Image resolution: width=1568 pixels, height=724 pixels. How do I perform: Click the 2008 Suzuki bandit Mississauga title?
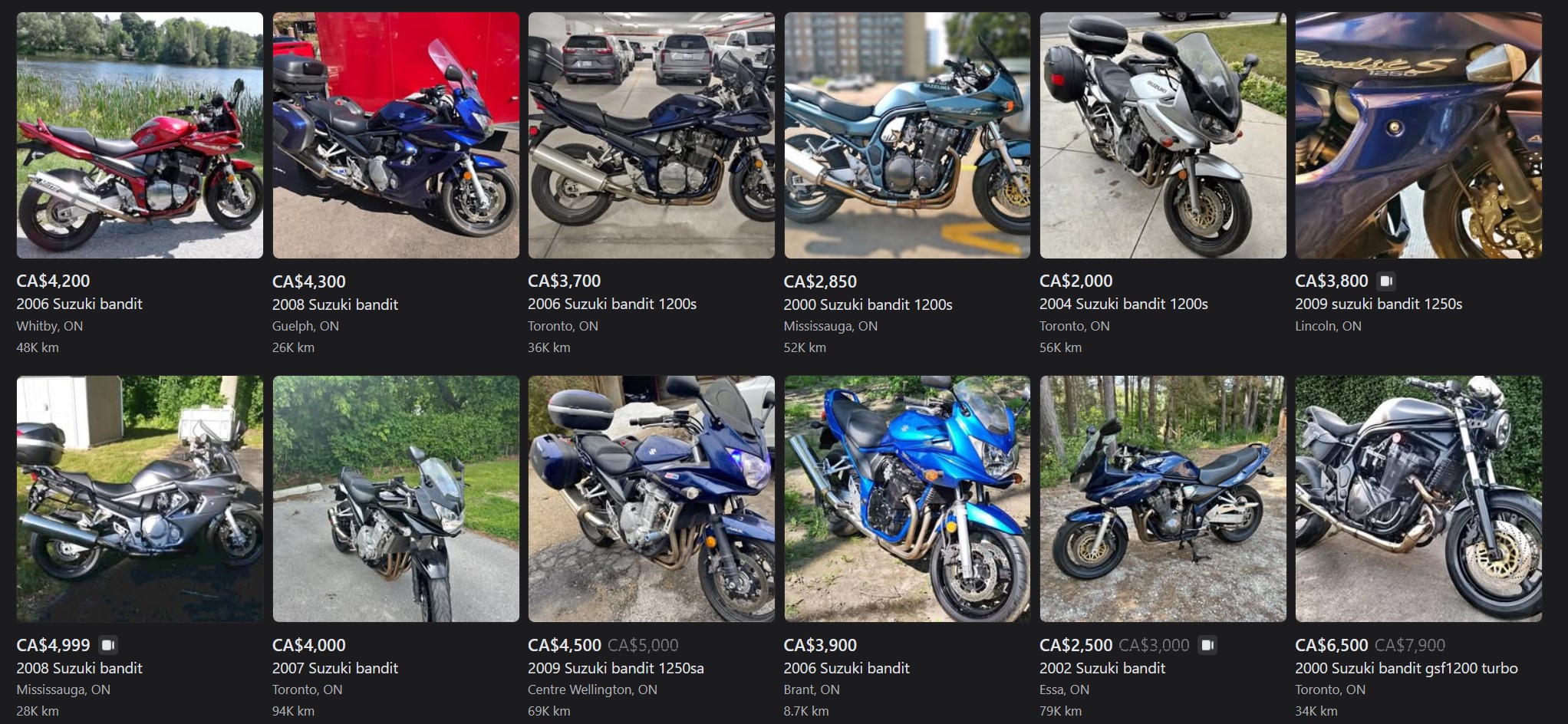pyautogui.click(x=80, y=668)
